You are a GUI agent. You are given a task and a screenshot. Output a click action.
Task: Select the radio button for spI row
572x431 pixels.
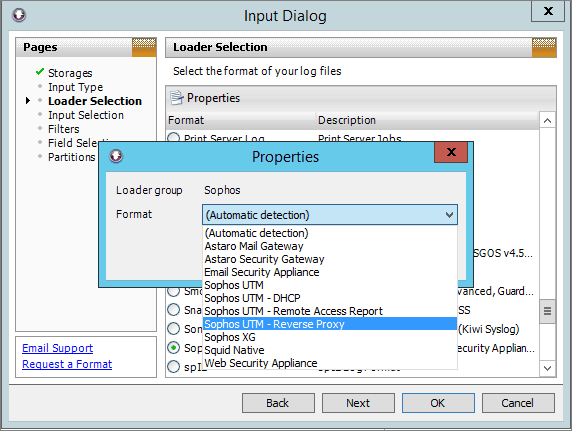pos(174,367)
